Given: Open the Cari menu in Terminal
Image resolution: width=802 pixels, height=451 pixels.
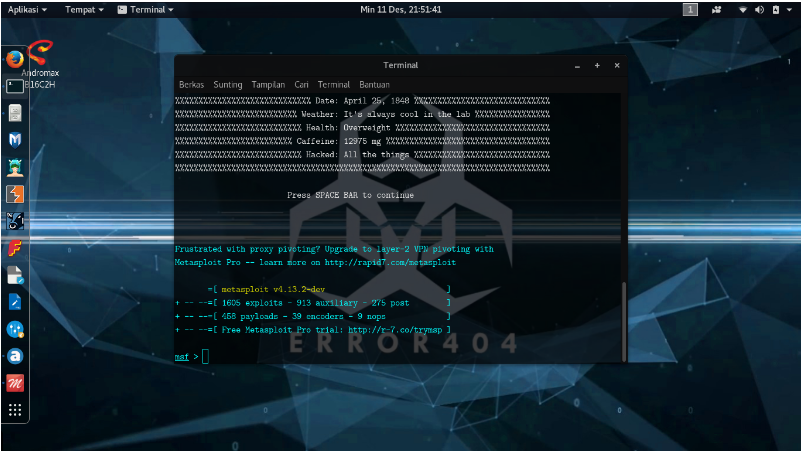Looking at the screenshot, I should (301, 85).
